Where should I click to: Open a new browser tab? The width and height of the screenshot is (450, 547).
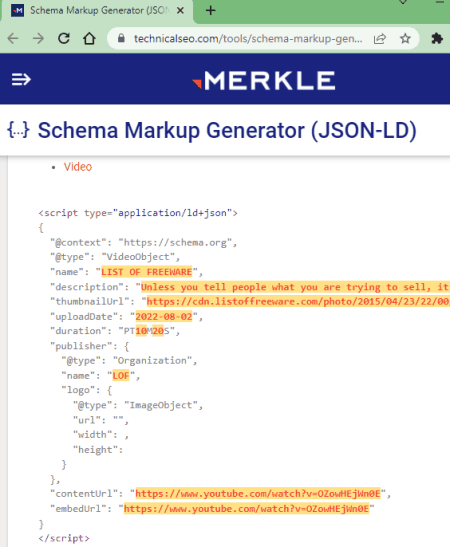point(210,10)
